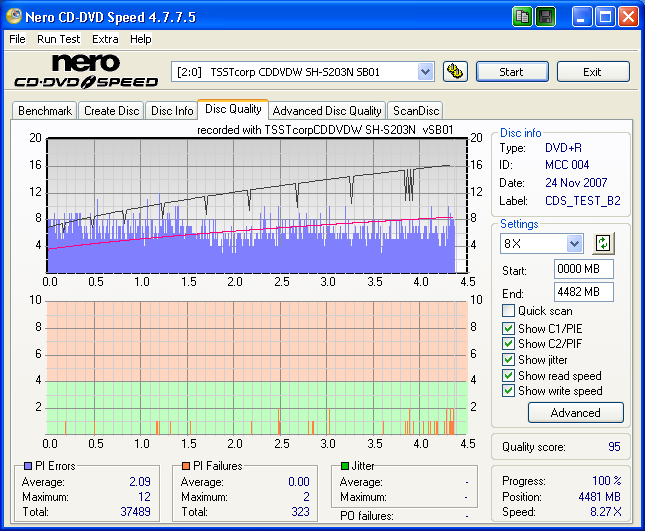Open the options wrench icon beside drive selector

[455, 72]
